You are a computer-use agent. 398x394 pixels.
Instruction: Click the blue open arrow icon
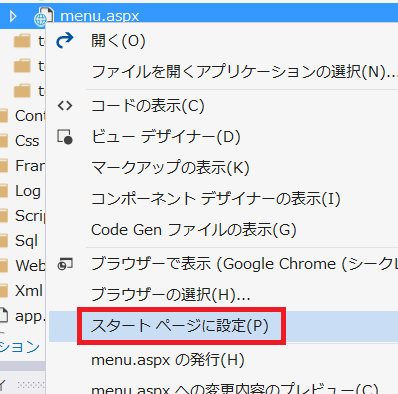pyautogui.click(x=65, y=40)
